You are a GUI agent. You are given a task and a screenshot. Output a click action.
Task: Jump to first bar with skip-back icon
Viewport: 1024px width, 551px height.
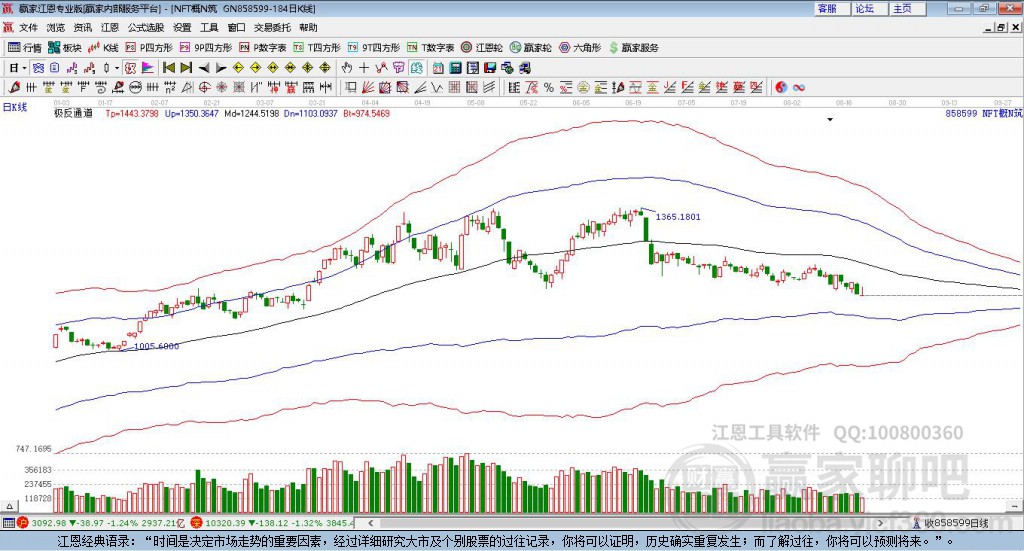click(x=169, y=68)
